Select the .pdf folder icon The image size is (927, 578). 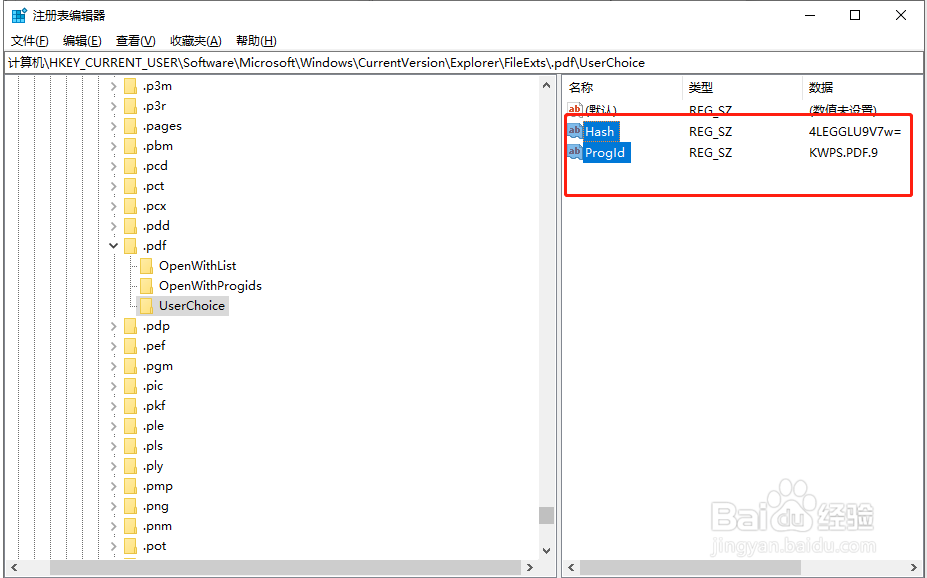(131, 246)
